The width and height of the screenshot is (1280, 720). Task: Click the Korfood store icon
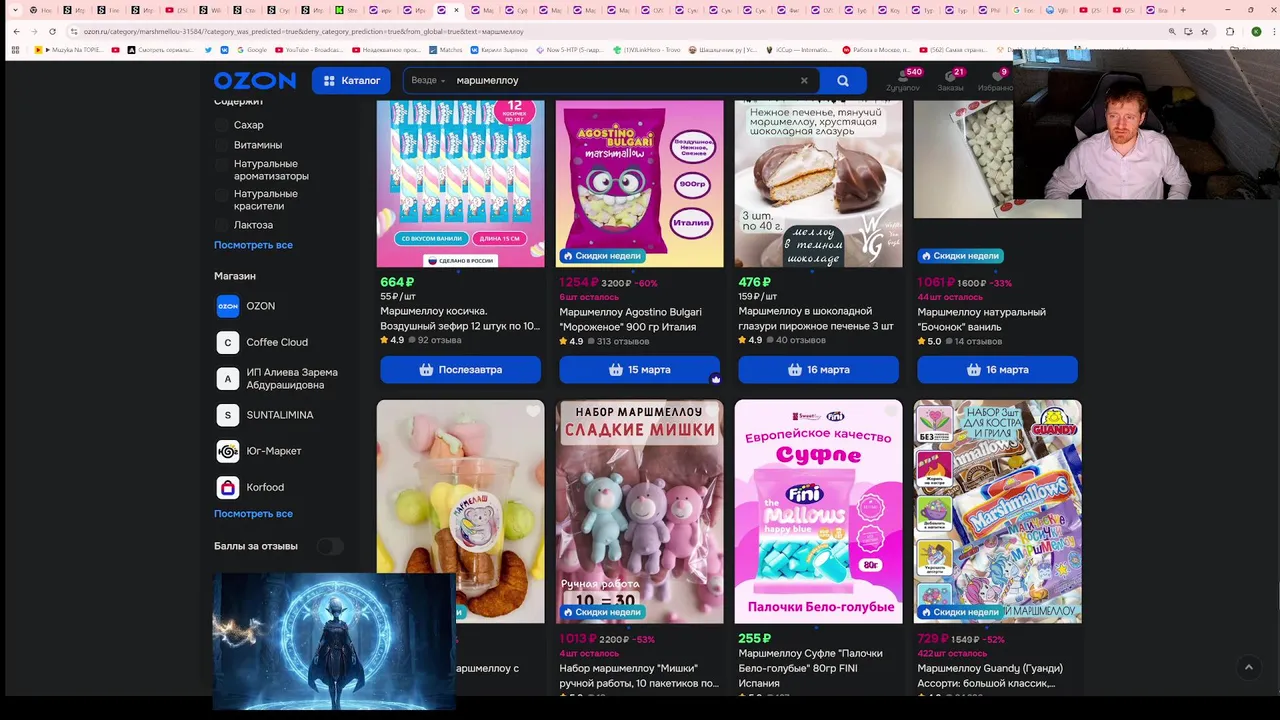click(x=228, y=487)
